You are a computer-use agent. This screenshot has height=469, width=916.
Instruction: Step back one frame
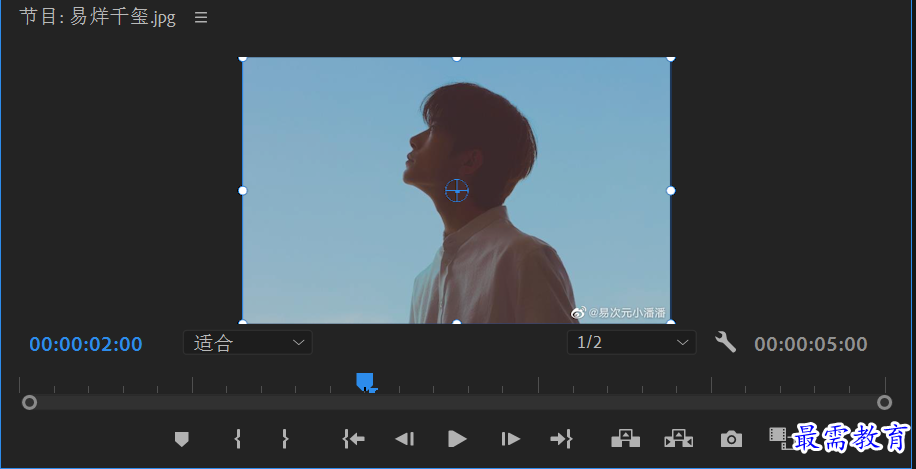(405, 439)
